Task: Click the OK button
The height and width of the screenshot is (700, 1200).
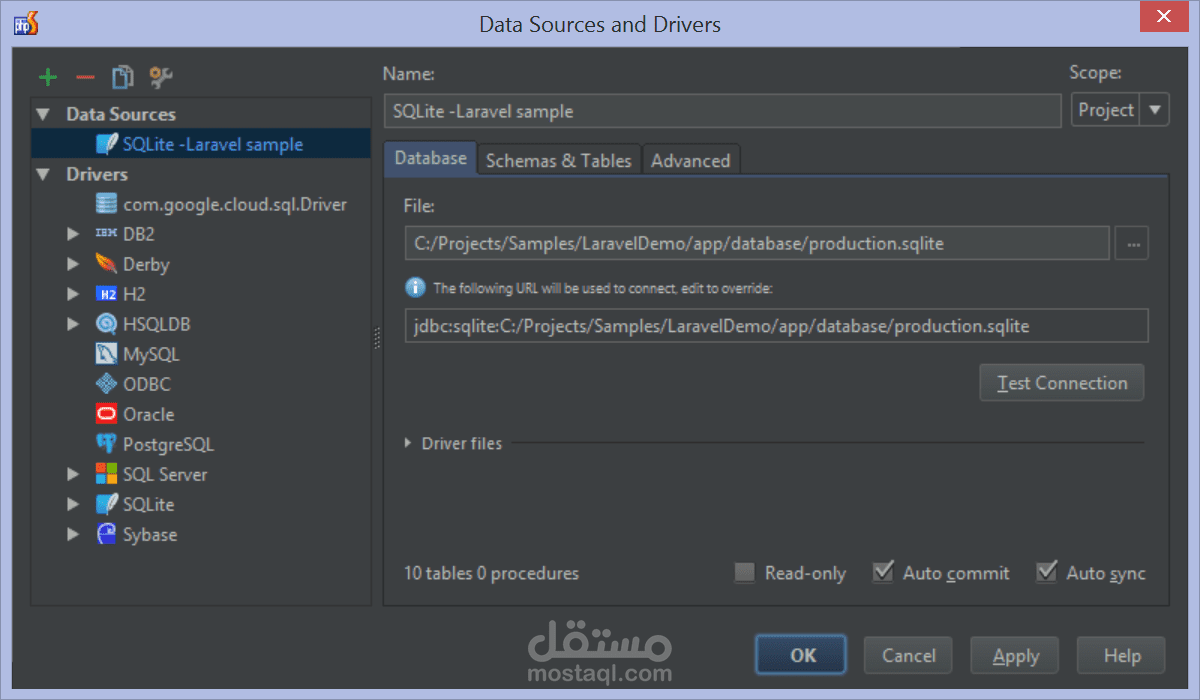Action: point(801,656)
